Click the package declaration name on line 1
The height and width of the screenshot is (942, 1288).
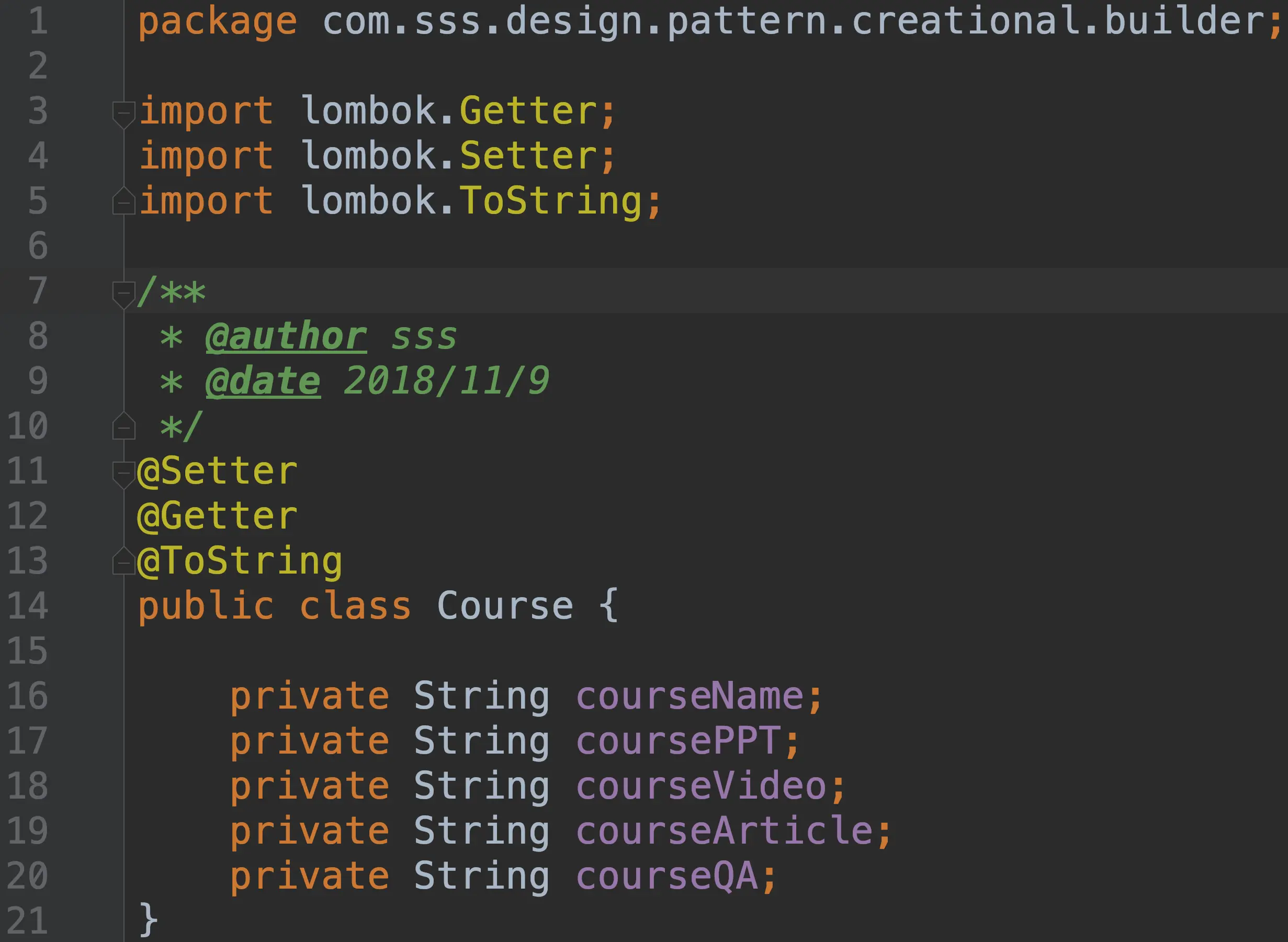pos(793,21)
